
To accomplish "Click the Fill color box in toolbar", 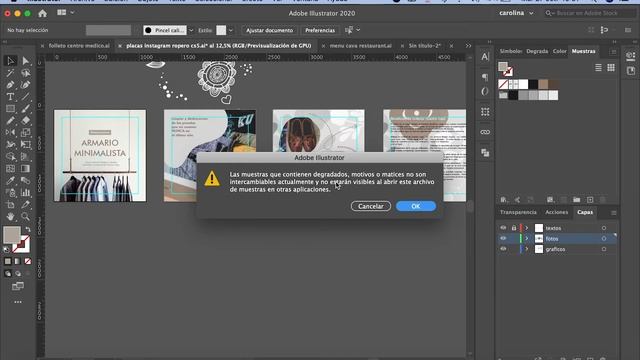I will pos(12,235).
